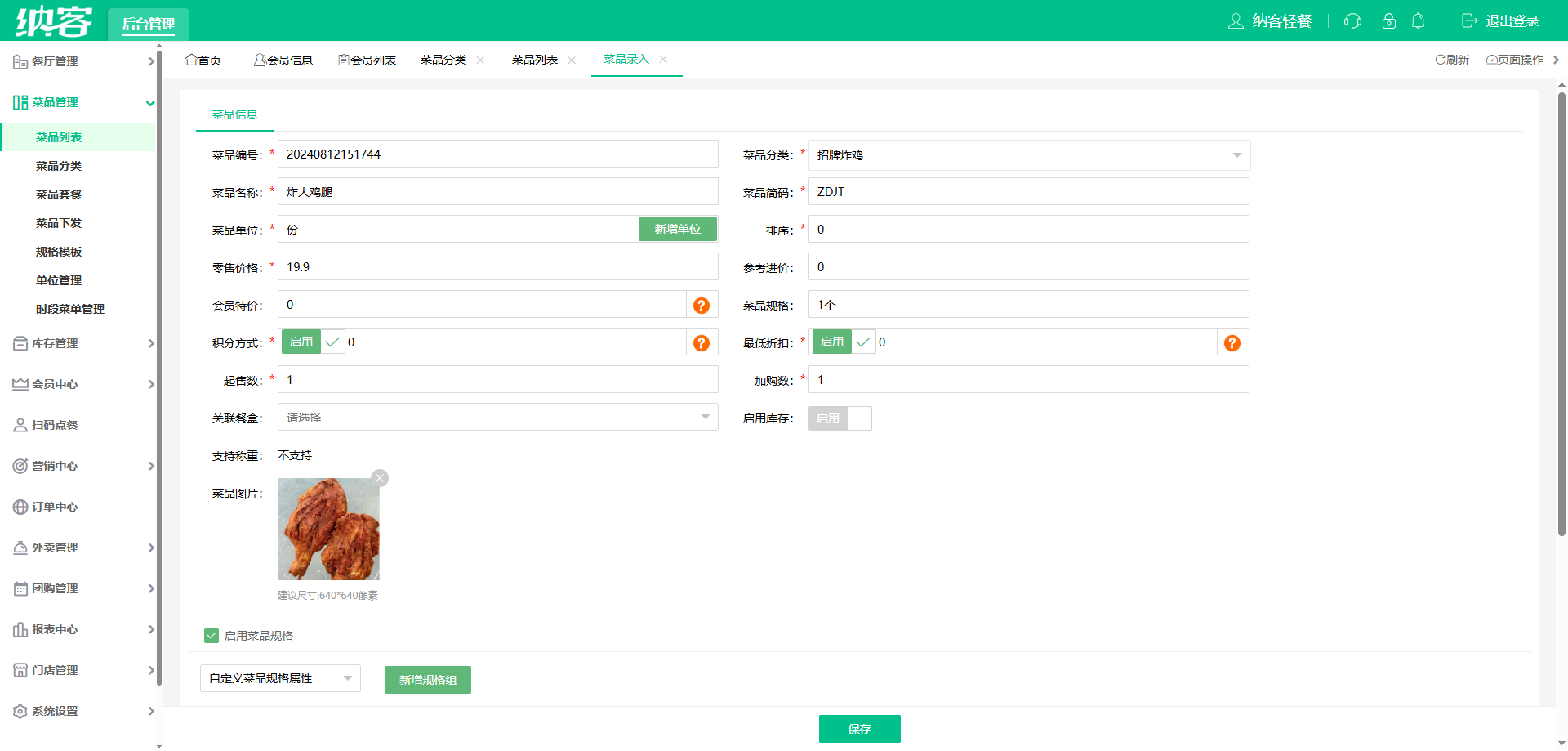This screenshot has height=751, width=1568.
Task: Open 单位管理 in sidebar
Action: tap(59, 280)
